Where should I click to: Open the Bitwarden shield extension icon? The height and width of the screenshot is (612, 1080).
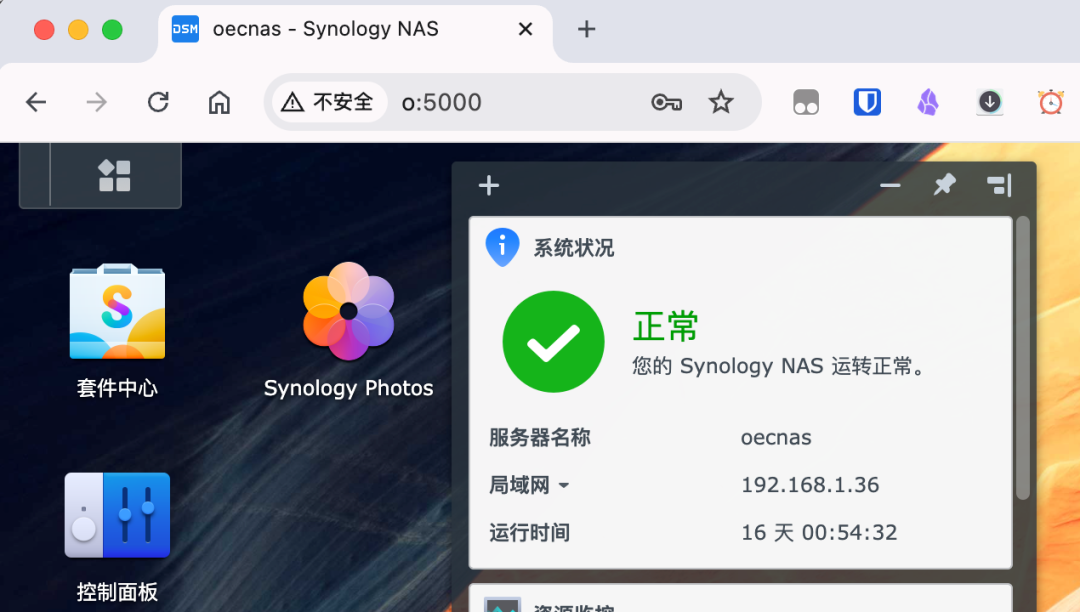pyautogui.click(x=868, y=102)
